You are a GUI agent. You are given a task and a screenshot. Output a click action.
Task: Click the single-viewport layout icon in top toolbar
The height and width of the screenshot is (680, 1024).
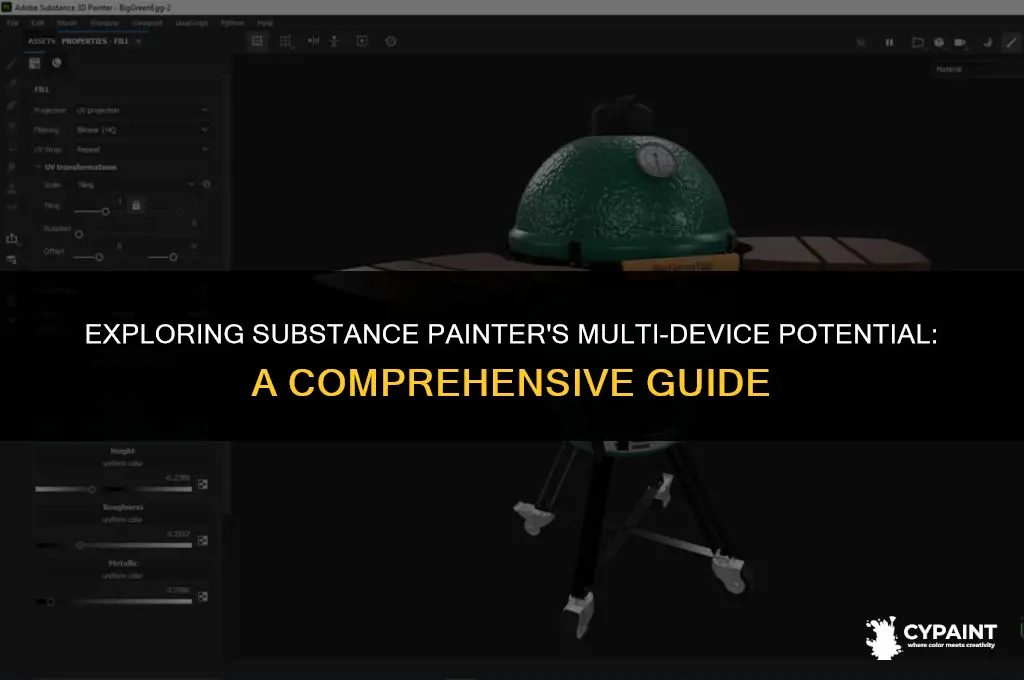point(257,41)
